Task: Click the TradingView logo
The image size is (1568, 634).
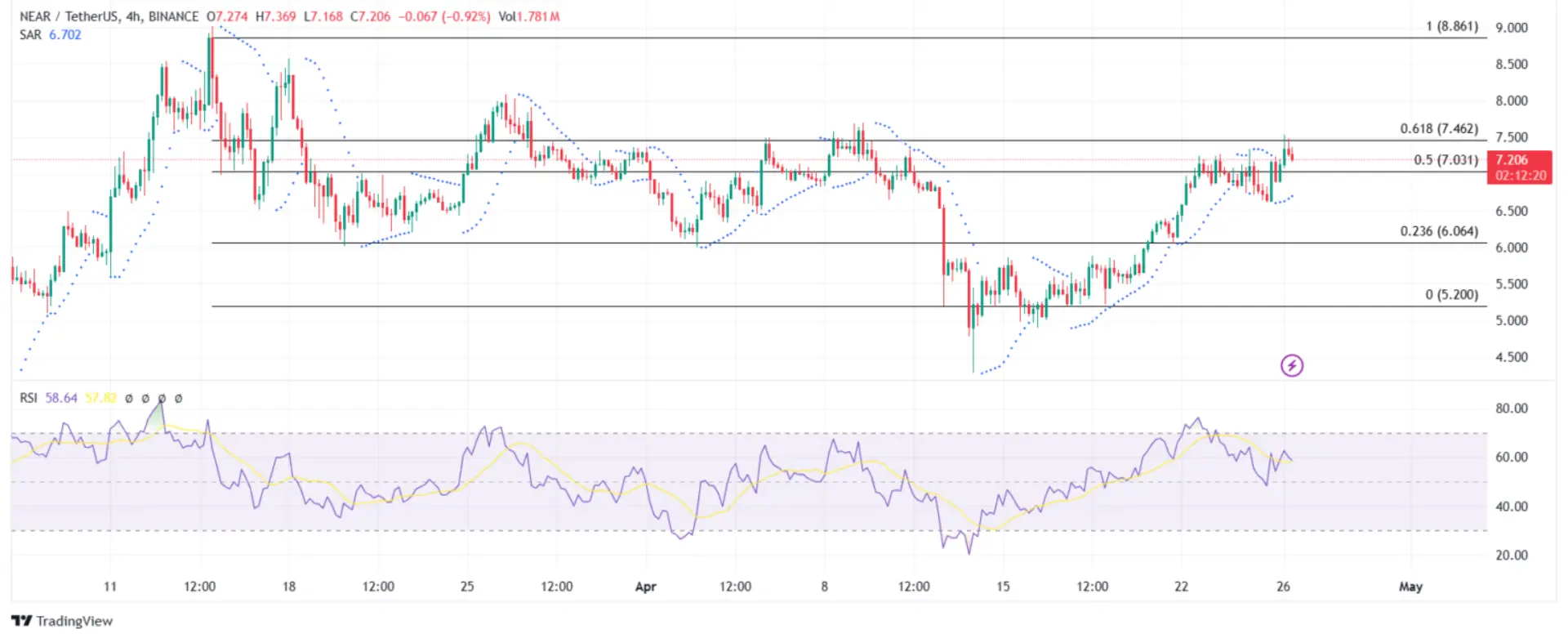Action: (62, 621)
